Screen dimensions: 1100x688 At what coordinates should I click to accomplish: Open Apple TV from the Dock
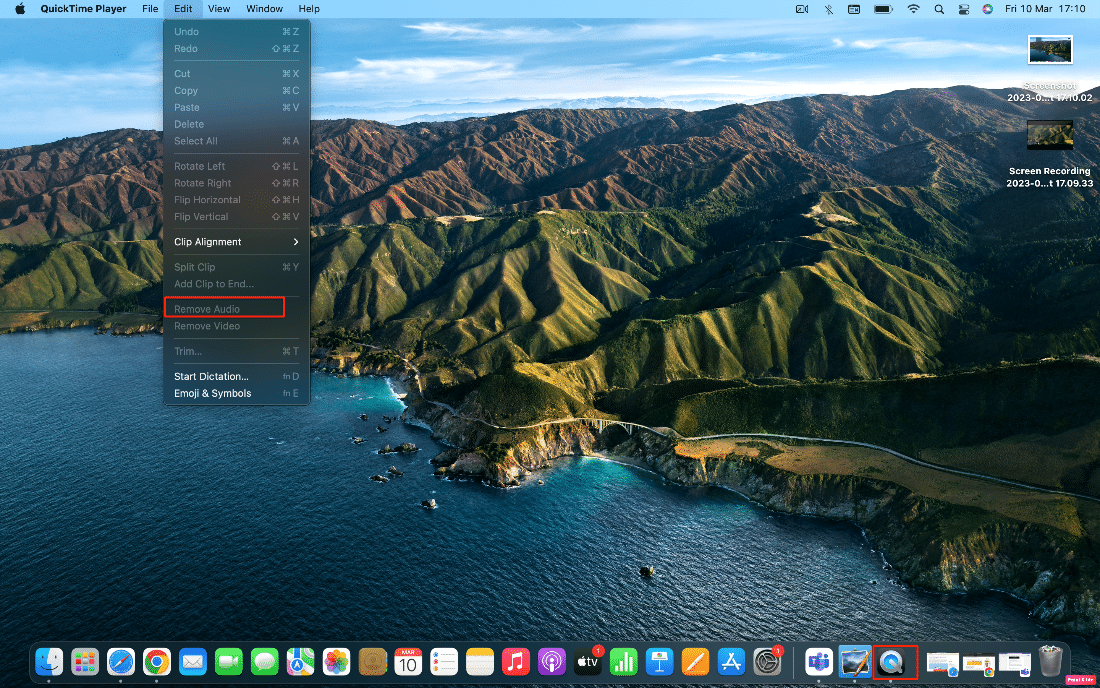588,661
